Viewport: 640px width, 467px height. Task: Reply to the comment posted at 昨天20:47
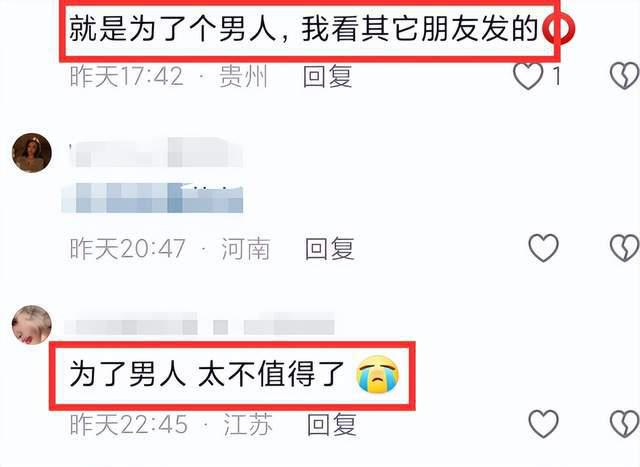[330, 248]
